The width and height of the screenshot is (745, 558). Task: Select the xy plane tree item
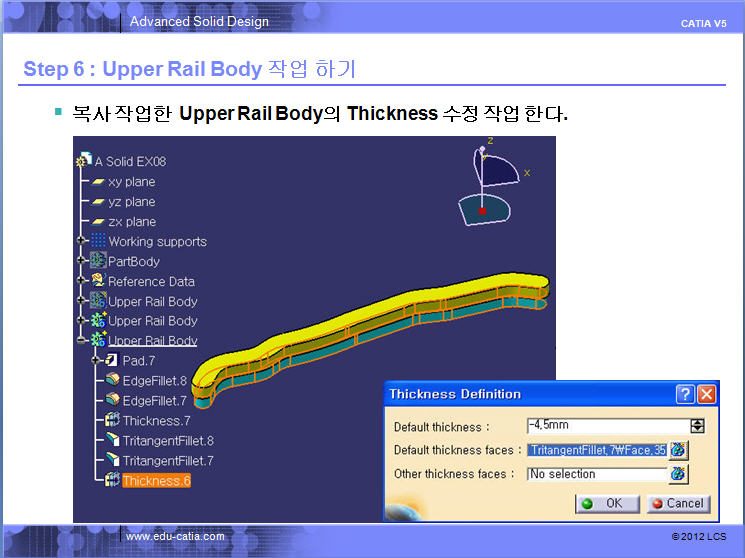click(x=131, y=182)
